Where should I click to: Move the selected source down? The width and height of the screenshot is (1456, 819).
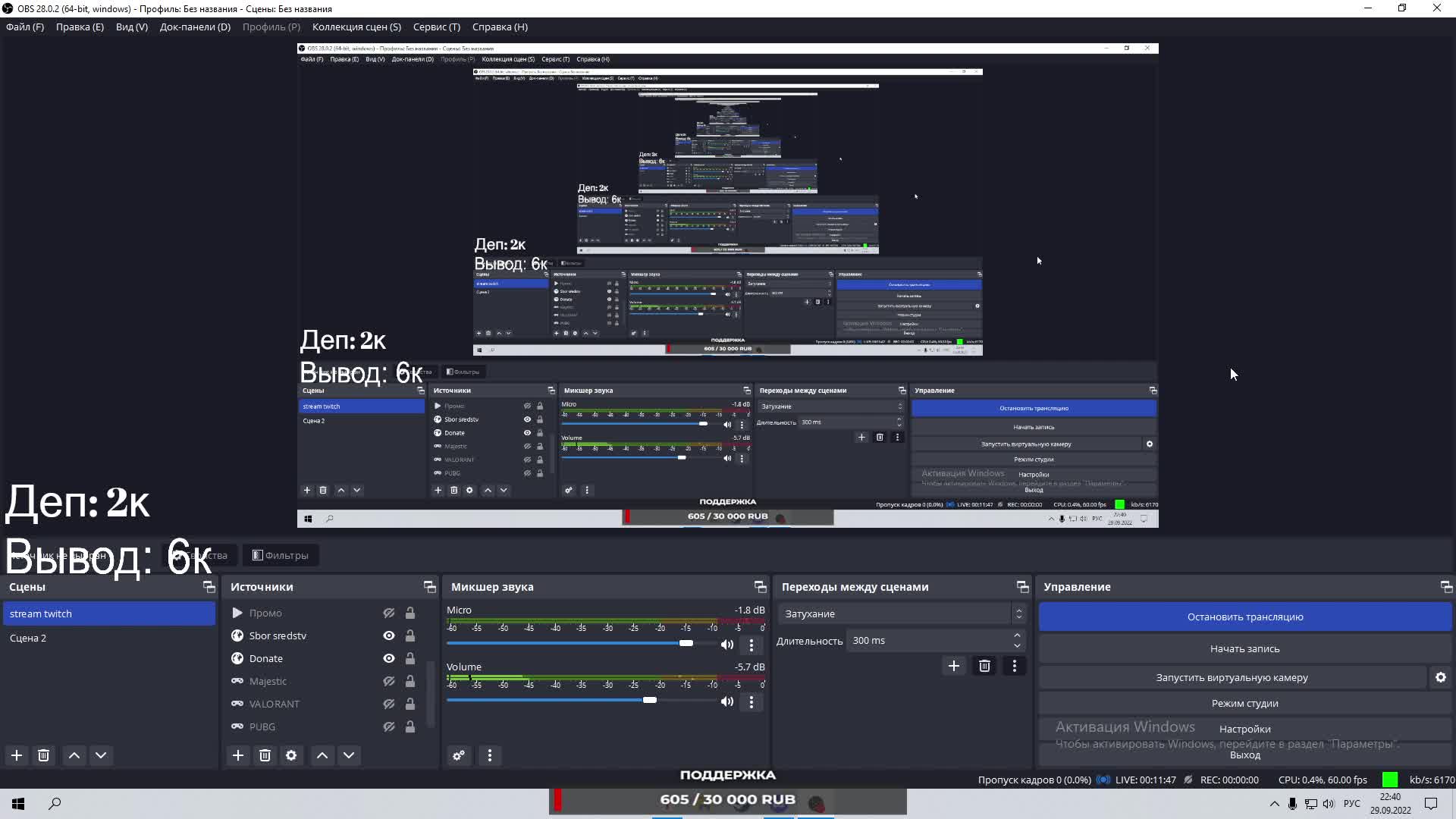click(349, 755)
